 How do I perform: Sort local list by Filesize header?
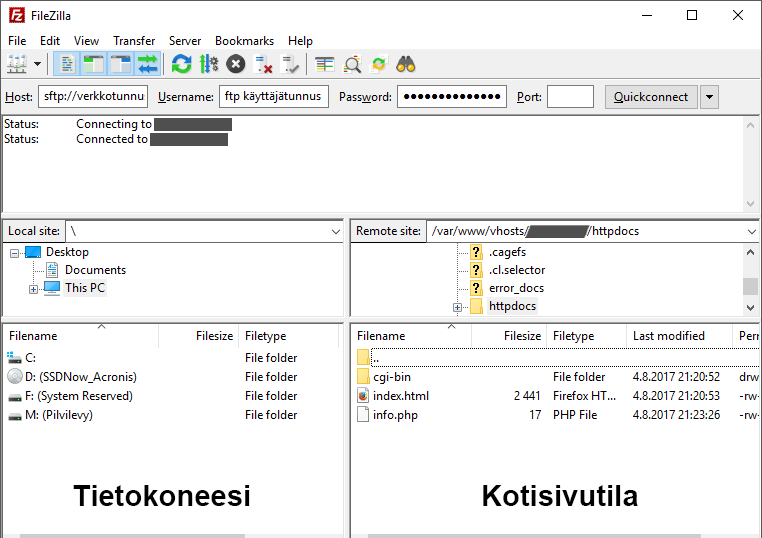point(199,336)
